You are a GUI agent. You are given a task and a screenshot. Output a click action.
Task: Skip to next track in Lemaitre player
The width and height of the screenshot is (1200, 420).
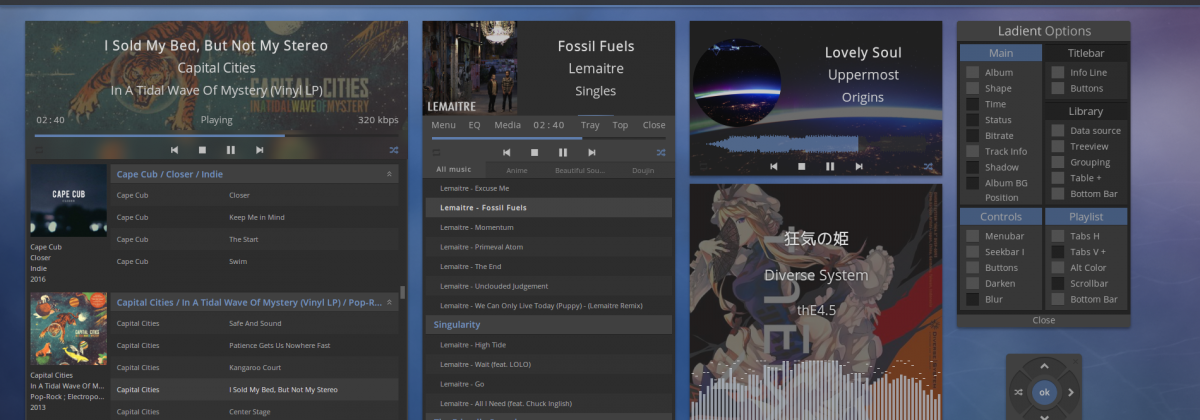(x=591, y=152)
